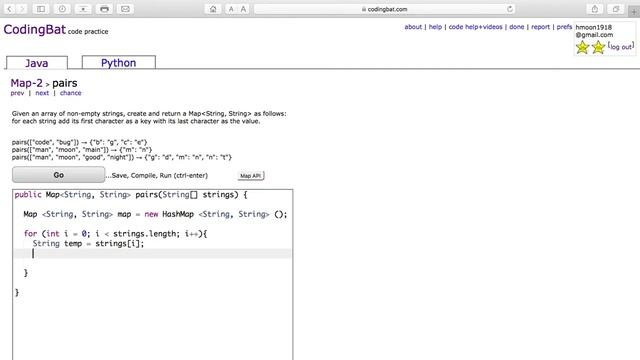Go to the home page icon
Image resolution: width=640 pixels, height=360 pixels.
click(x=213, y=9)
